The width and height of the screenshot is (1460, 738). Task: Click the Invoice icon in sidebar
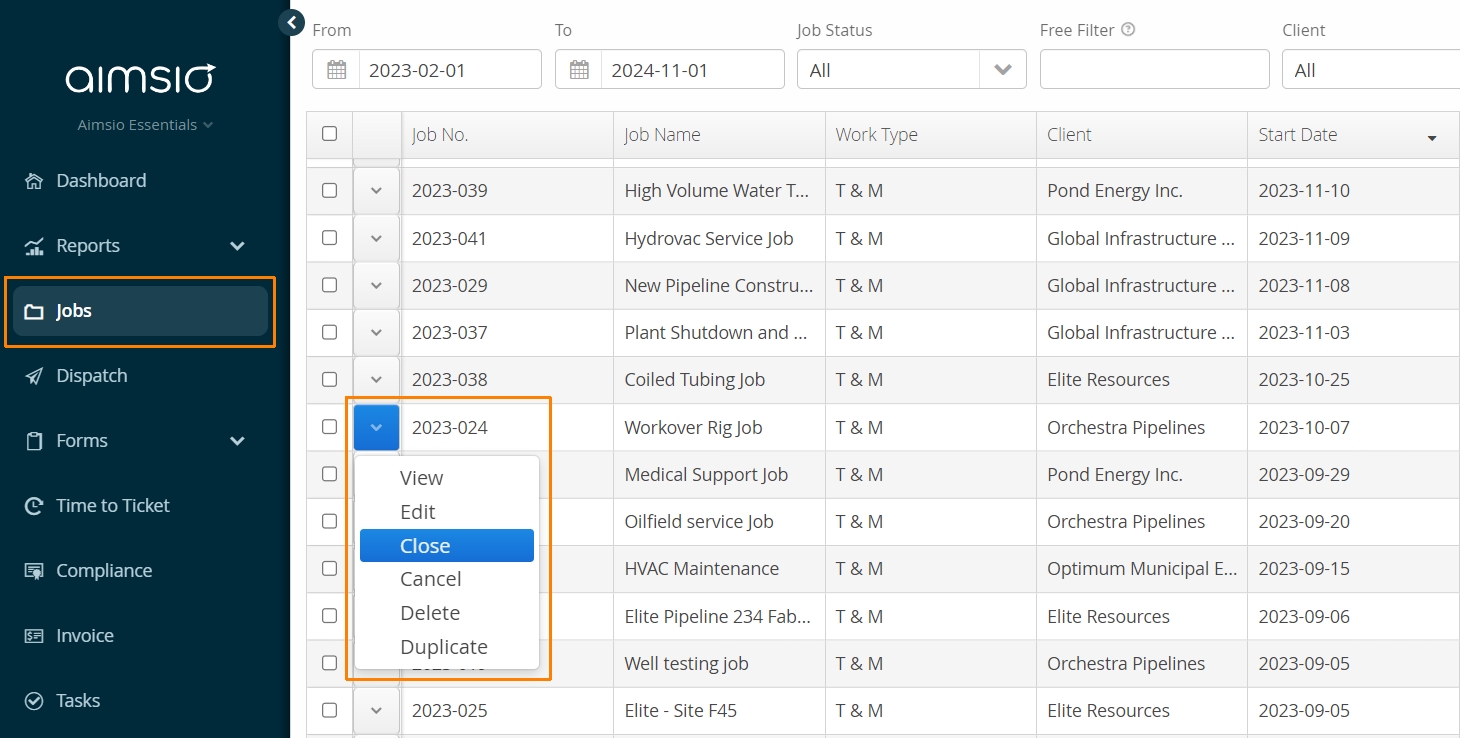(34, 636)
